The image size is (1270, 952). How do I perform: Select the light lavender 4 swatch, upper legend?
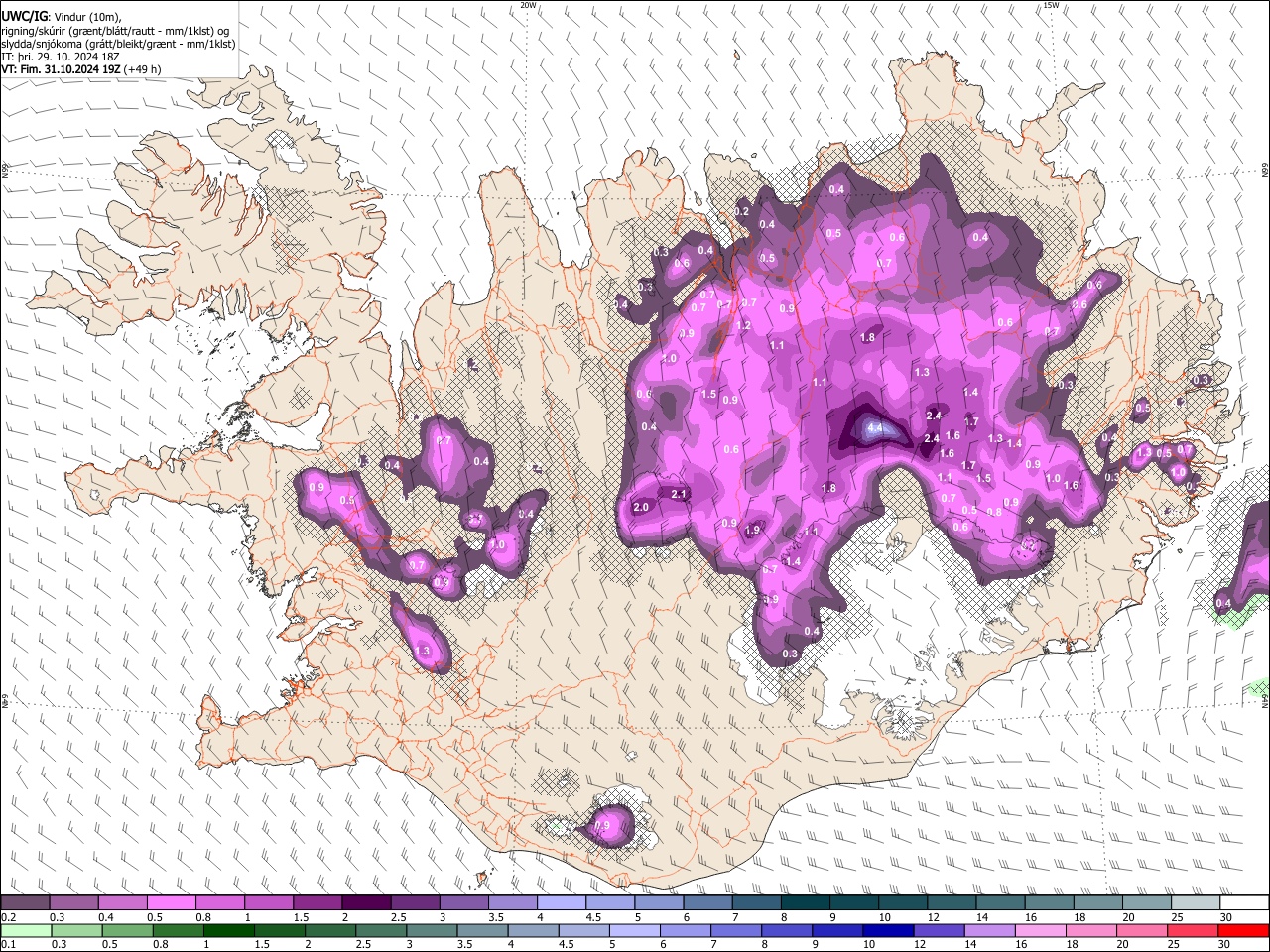(x=562, y=903)
